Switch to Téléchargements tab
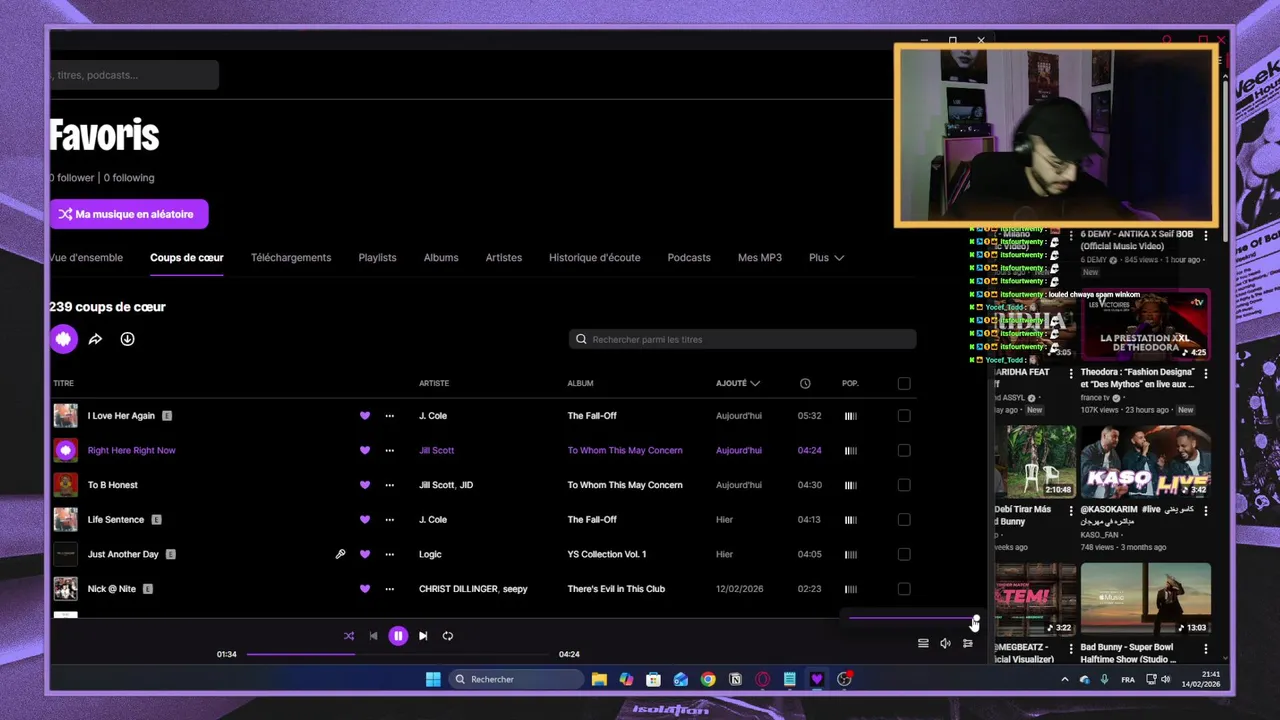Screen dimensions: 1280x720 tap(291, 258)
